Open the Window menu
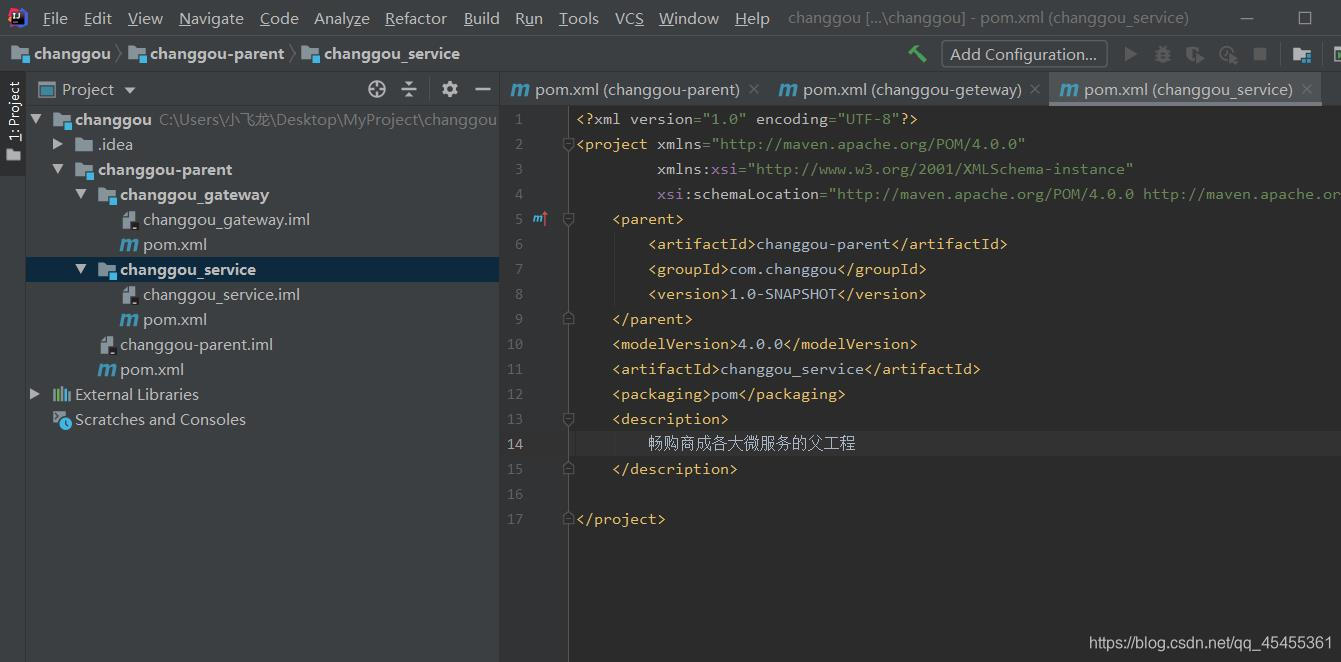This screenshot has height=662, width=1341. point(689,18)
